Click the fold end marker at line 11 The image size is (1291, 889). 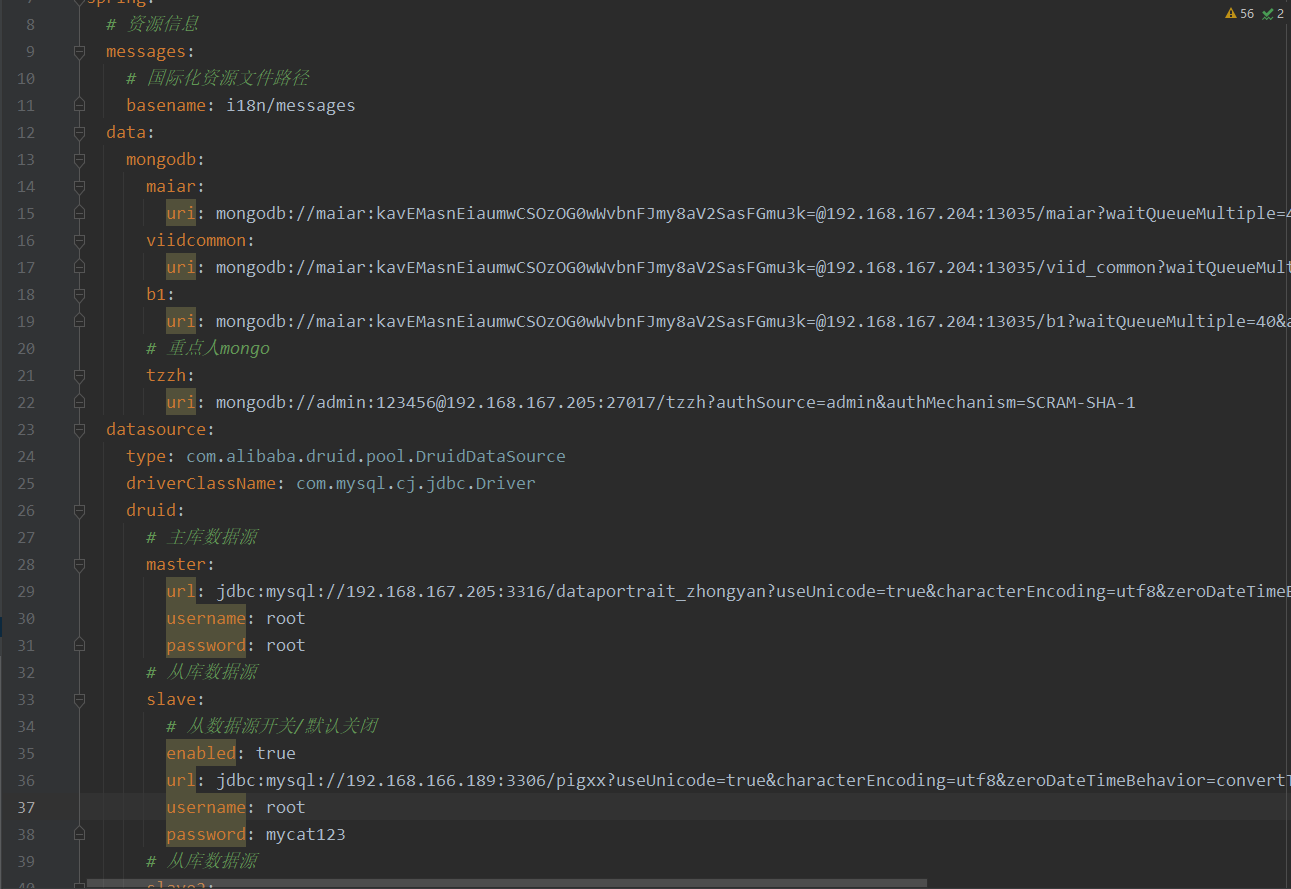tap(79, 105)
